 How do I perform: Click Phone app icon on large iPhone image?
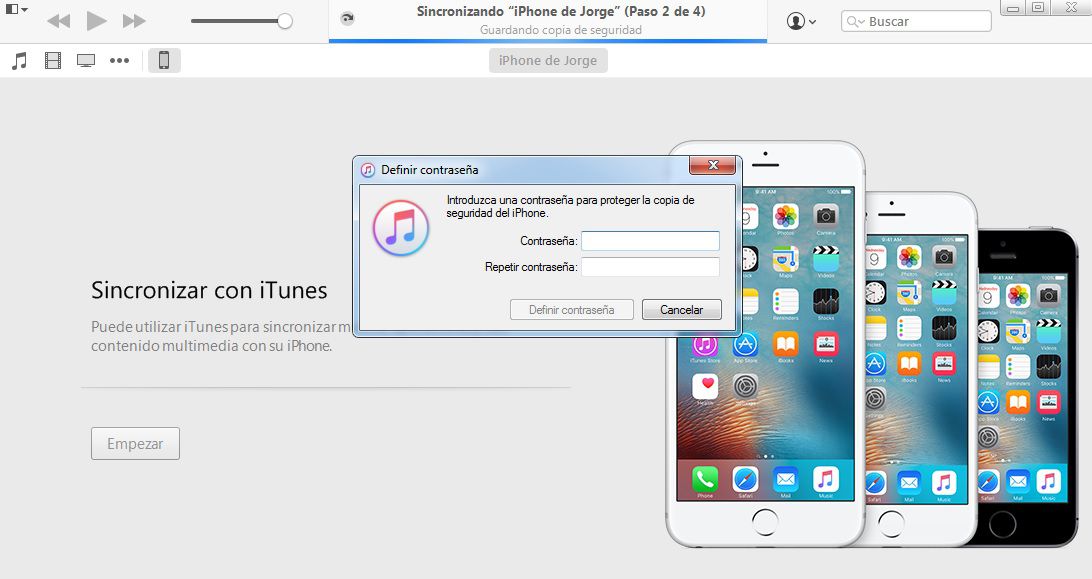click(705, 479)
